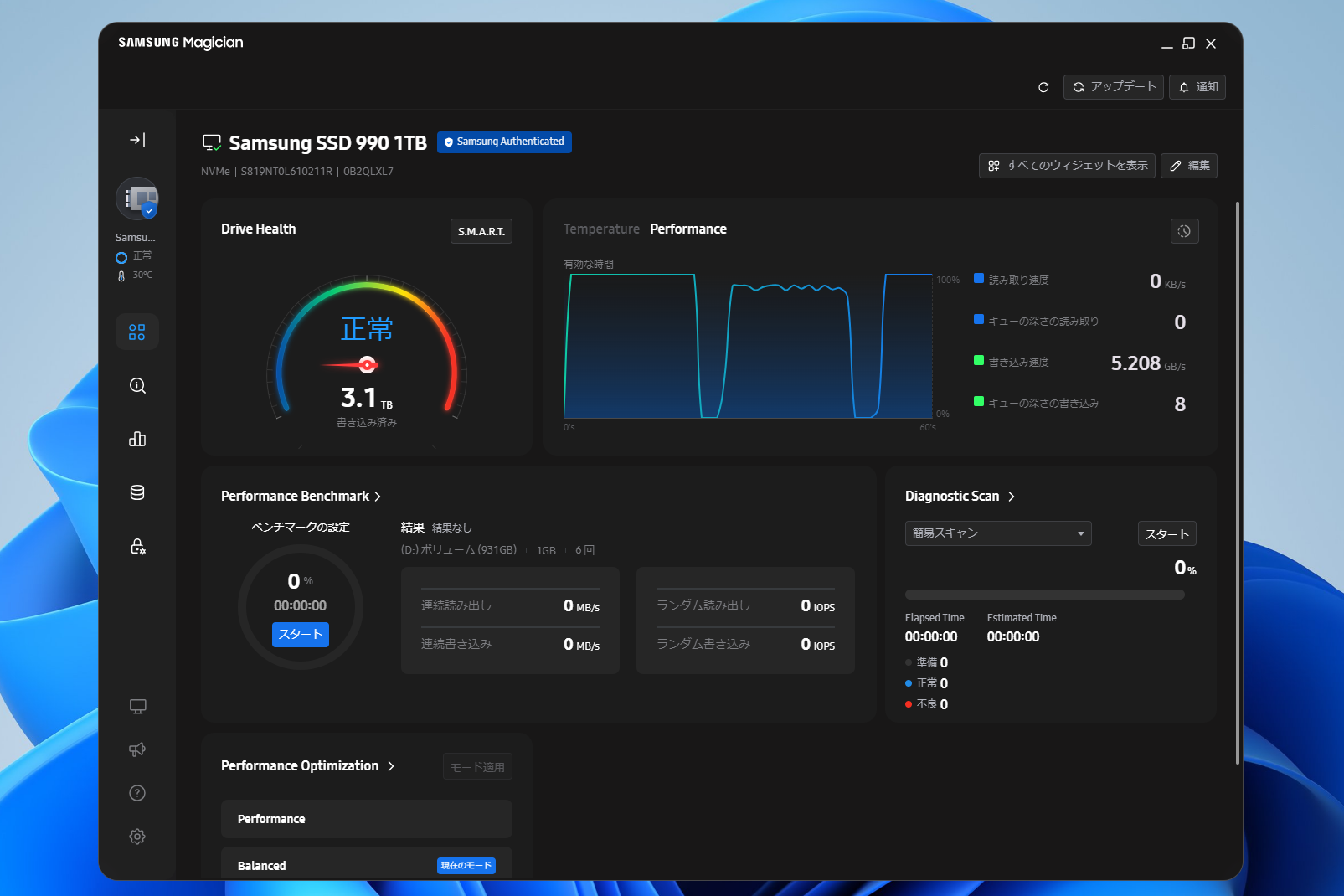Click the Drive Health gauge needle
Image resolution: width=1344 pixels, height=896 pixels.
[x=351, y=364]
